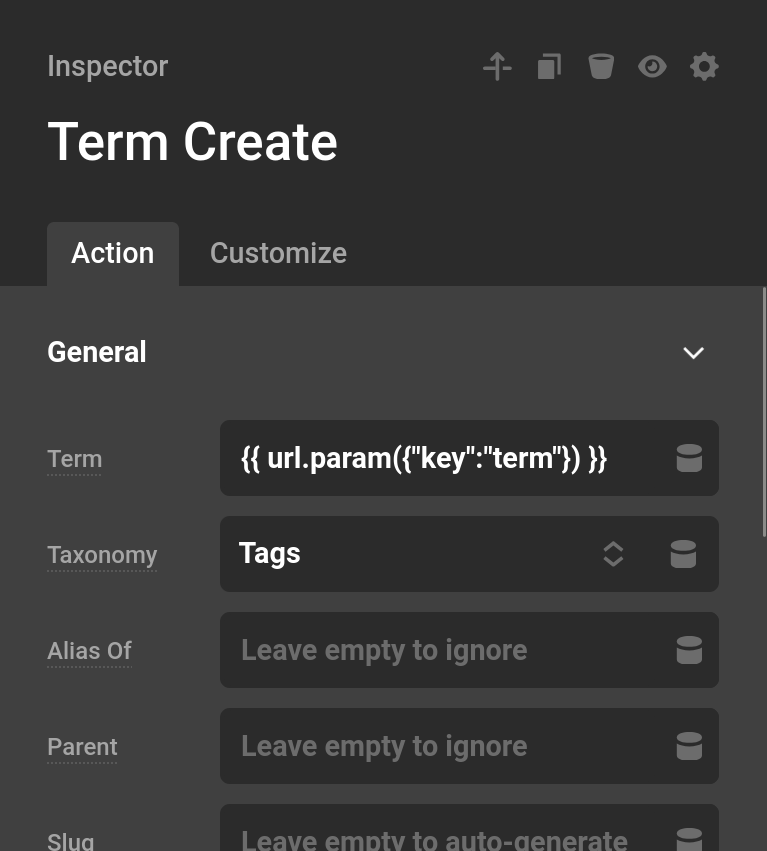Click the Slug input at the bottom
767x851 pixels.
(x=430, y=839)
